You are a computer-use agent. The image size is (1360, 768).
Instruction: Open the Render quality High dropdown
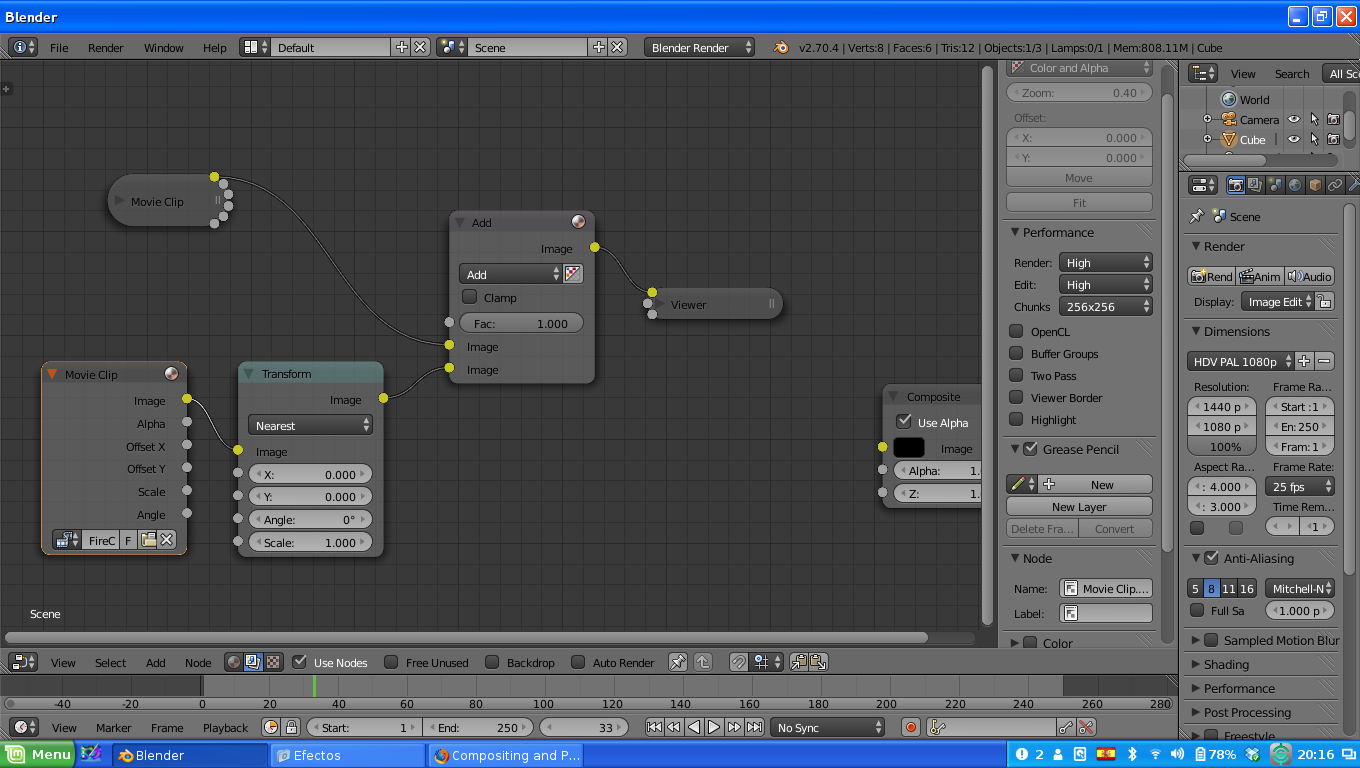[1105, 262]
